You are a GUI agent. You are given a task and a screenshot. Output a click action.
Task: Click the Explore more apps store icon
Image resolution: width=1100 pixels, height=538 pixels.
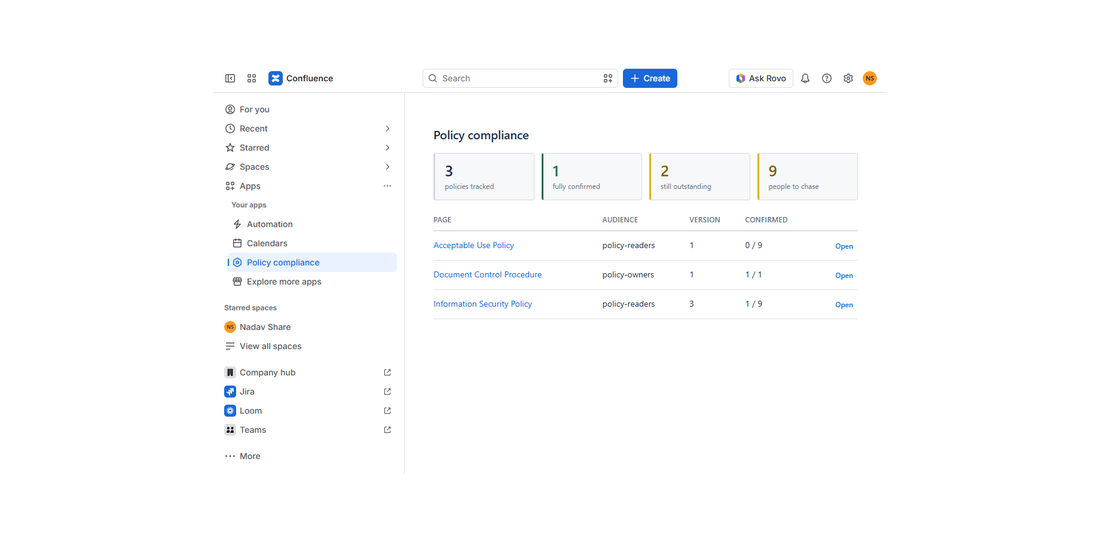237,281
